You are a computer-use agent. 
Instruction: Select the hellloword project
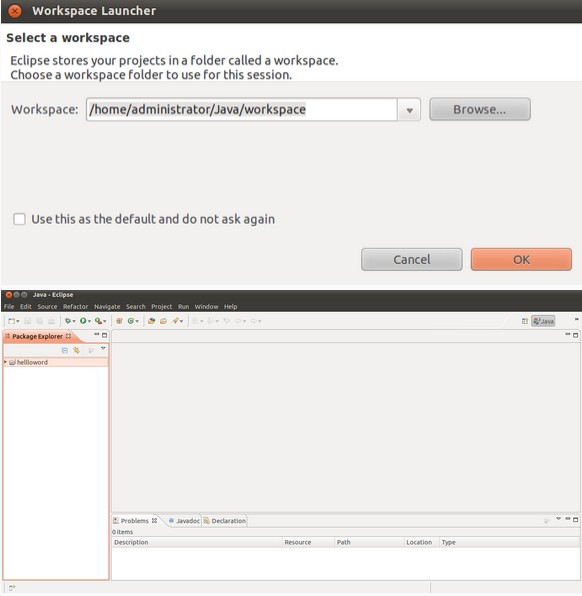(56, 362)
